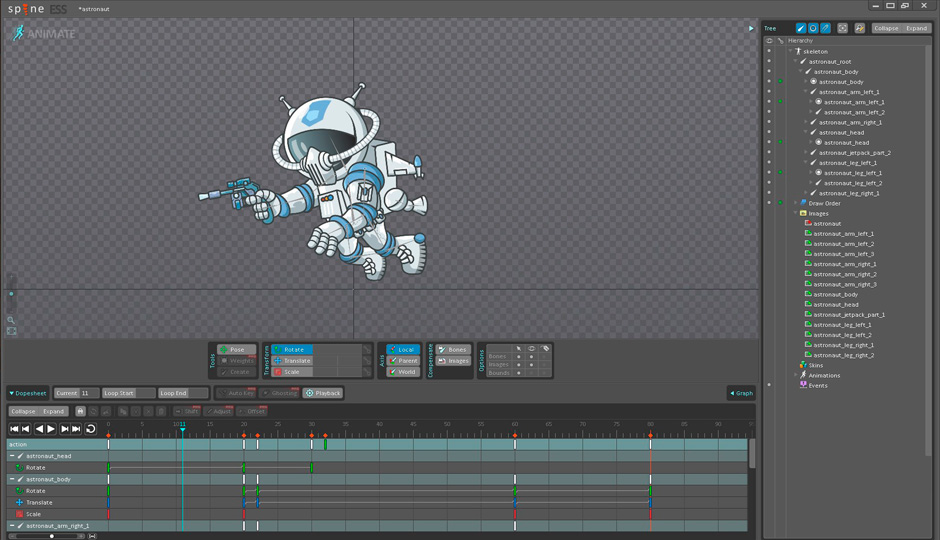Screen dimensions: 940x540
Task: Collapse astronaut_arm_right_1 row in dopesheet
Action: (12, 526)
